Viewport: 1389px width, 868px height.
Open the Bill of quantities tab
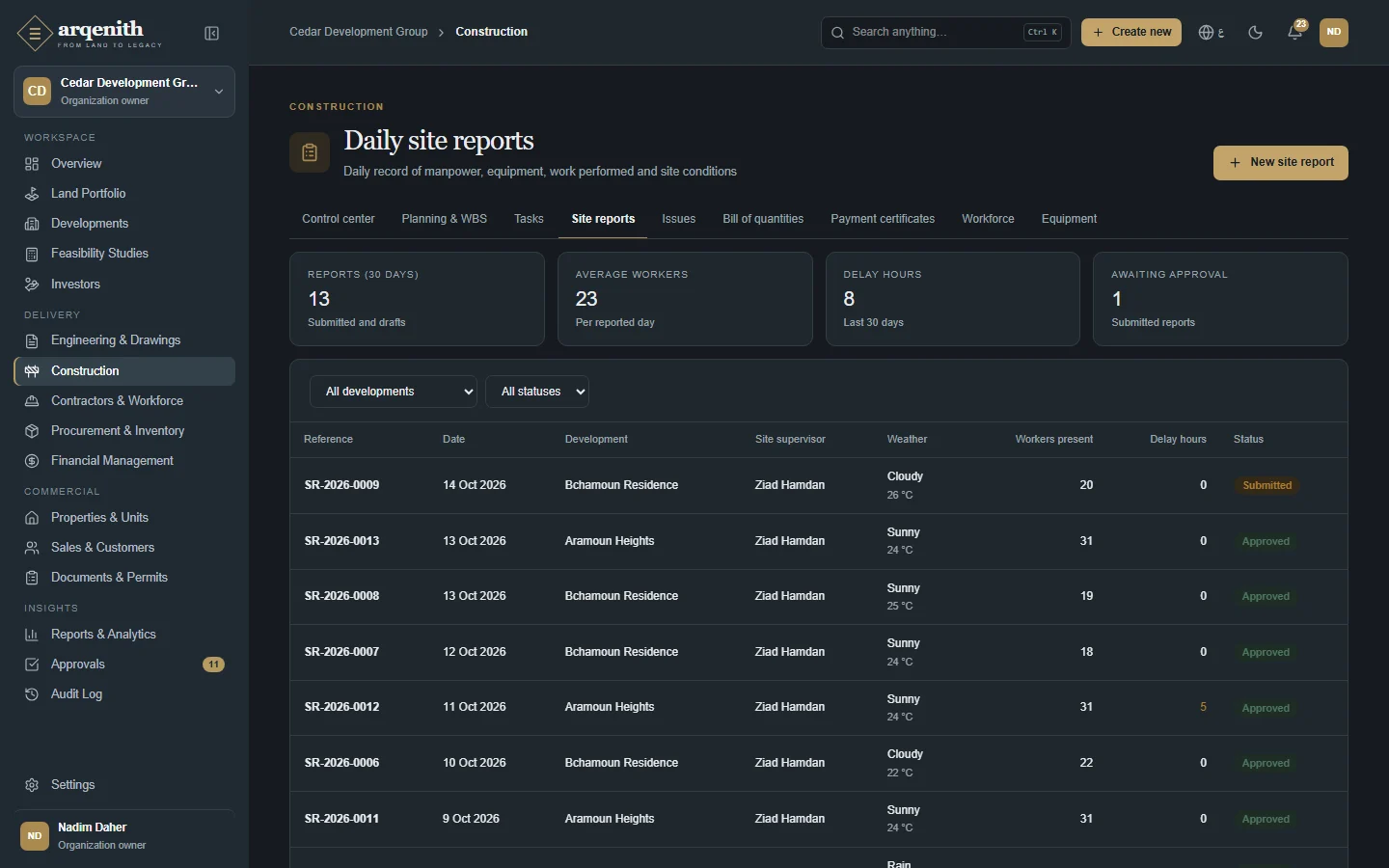click(x=763, y=219)
